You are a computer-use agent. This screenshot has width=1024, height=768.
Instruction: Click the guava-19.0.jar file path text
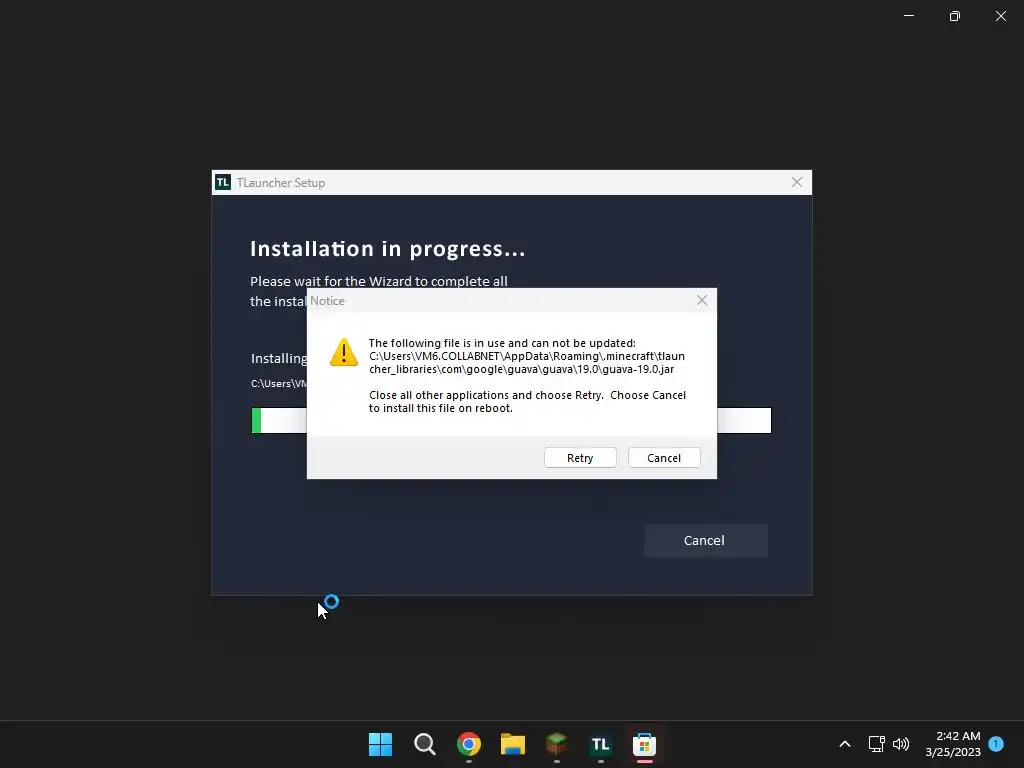point(527,362)
